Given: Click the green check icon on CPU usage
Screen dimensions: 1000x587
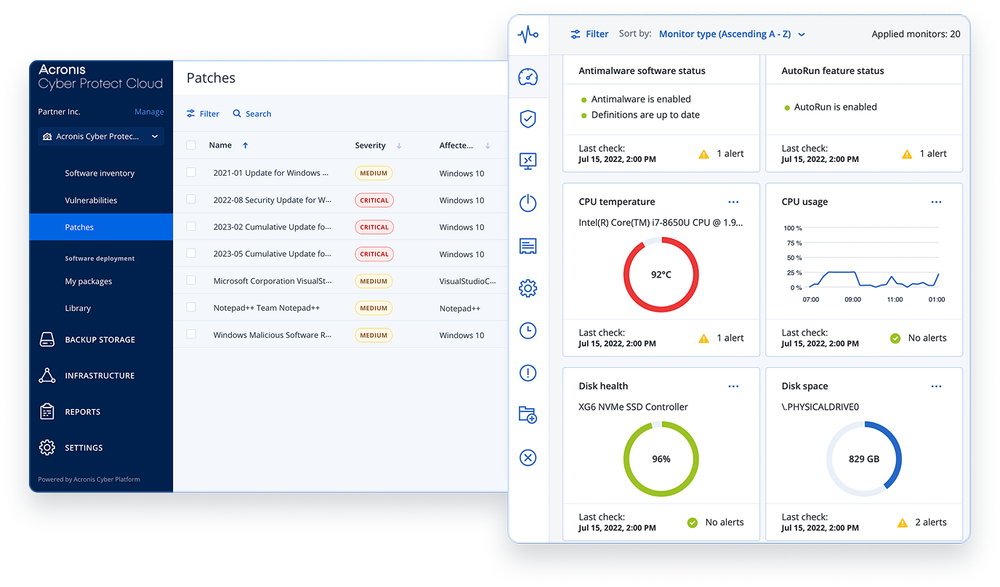Looking at the screenshot, I should [895, 338].
